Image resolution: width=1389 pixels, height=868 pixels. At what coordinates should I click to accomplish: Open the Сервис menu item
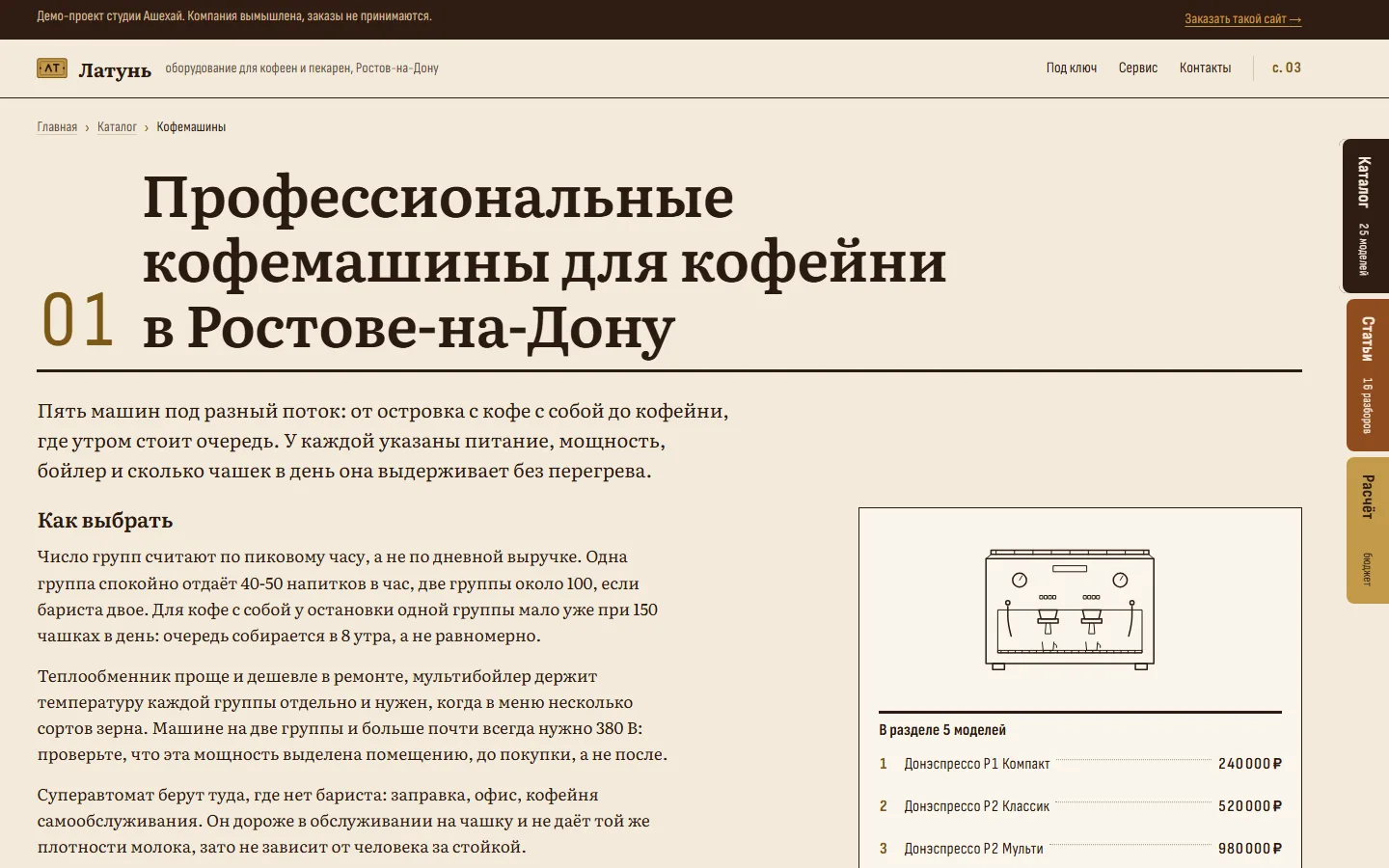1138,68
